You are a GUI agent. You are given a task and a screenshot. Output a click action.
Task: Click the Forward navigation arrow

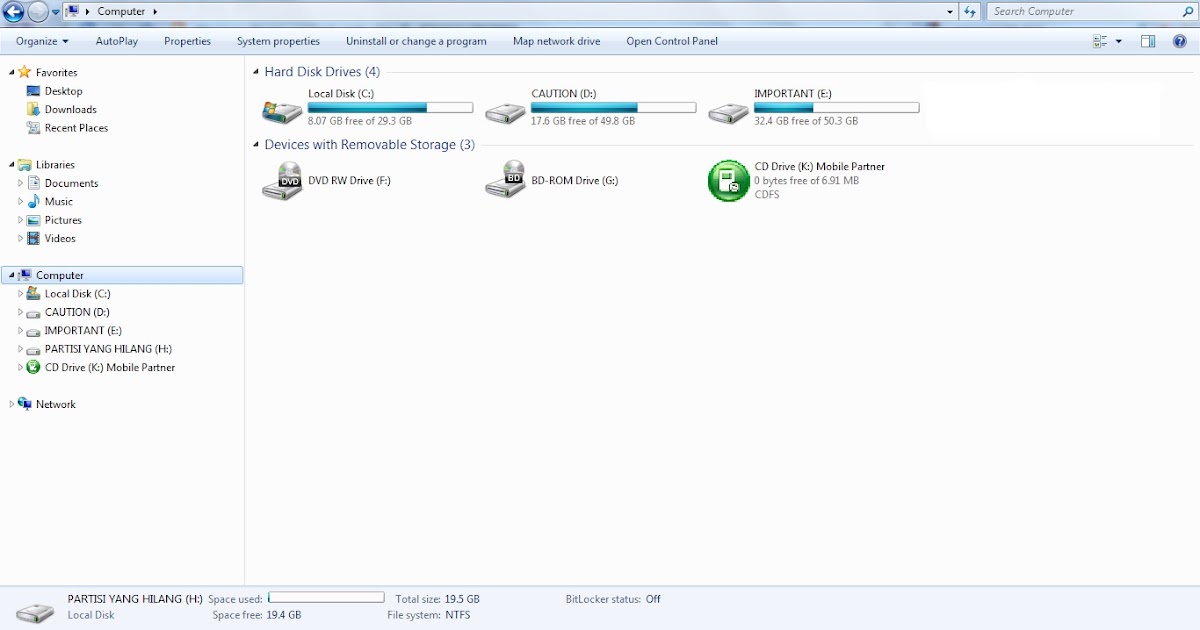(x=38, y=11)
